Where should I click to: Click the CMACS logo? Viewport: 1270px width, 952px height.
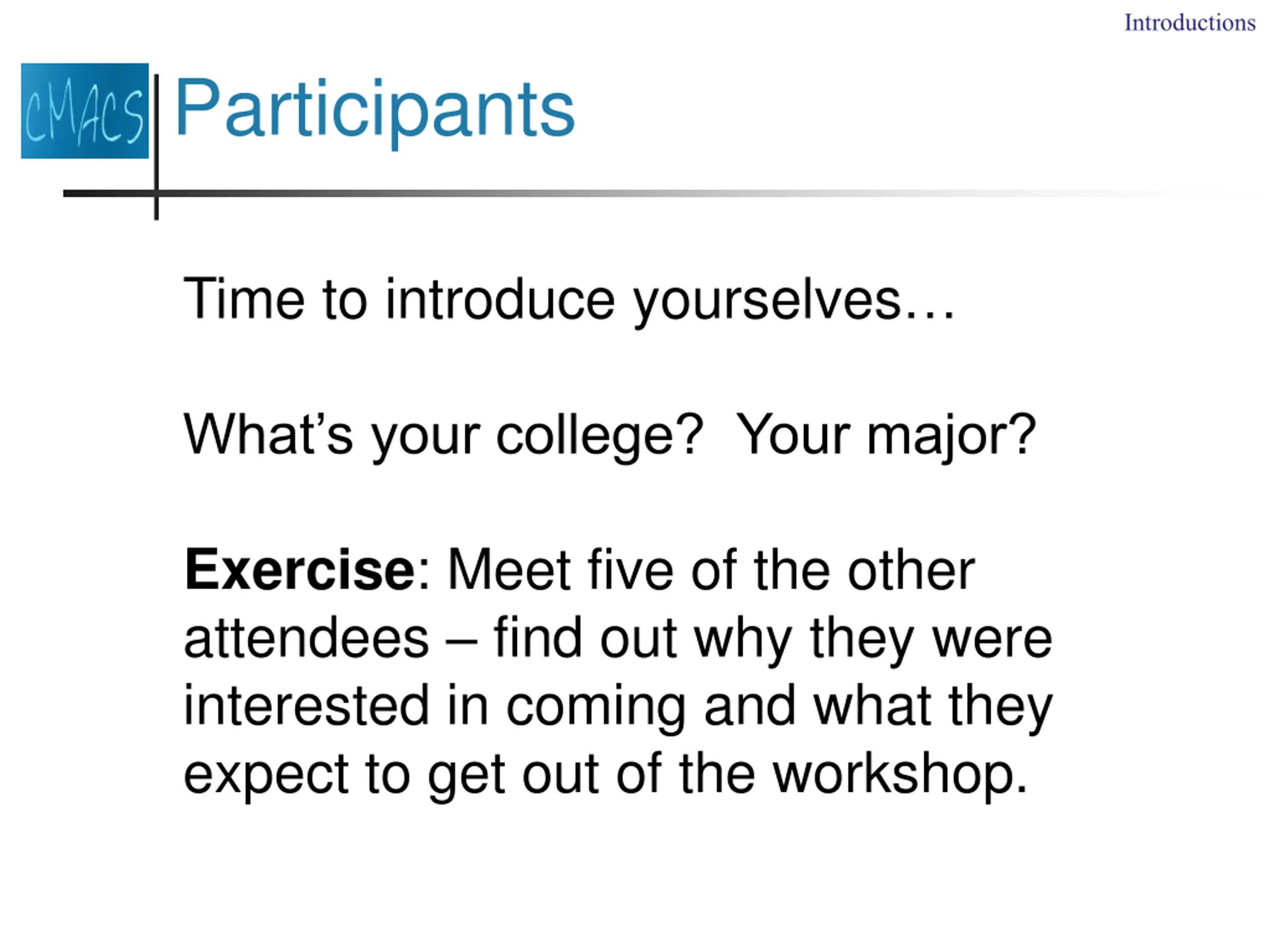pos(84,111)
